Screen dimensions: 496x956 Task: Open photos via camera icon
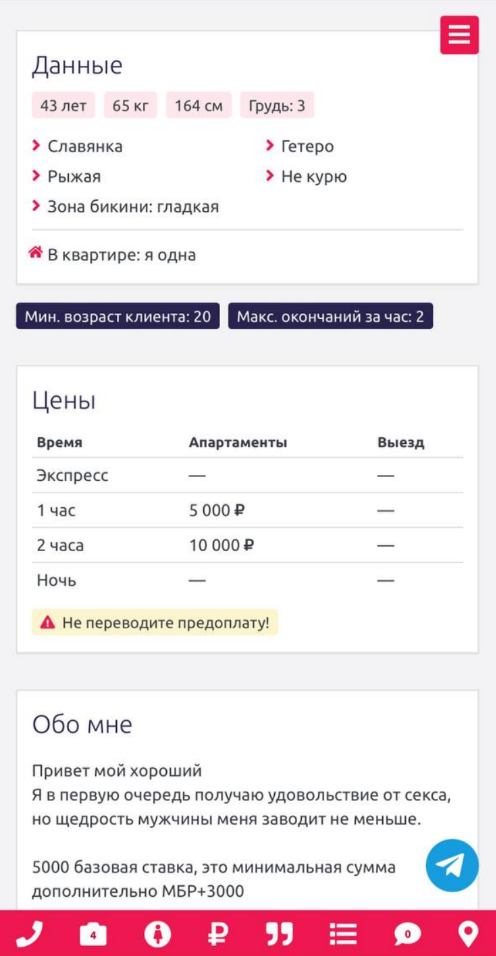point(93,933)
